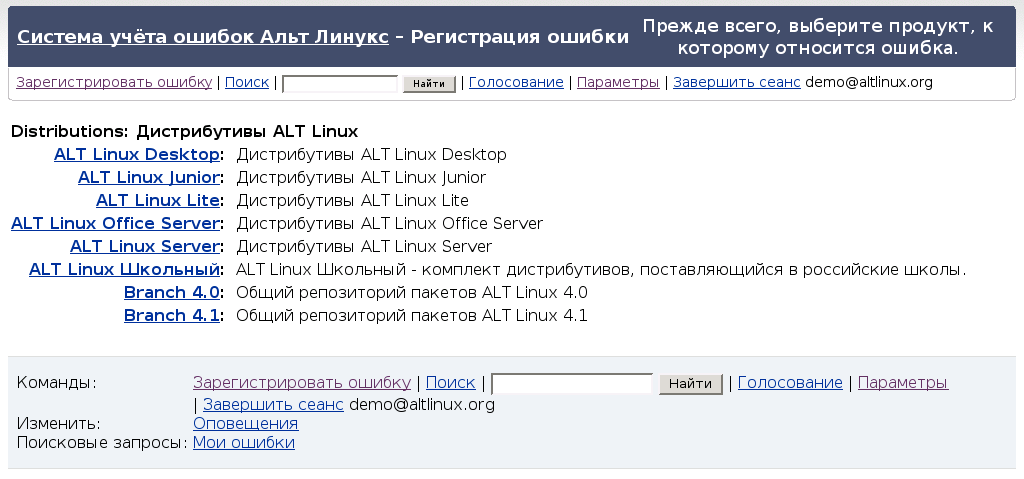Viewport: 1024px width, 479px height.
Task: Open the ALT Linux Office Server link
Action: point(114,224)
